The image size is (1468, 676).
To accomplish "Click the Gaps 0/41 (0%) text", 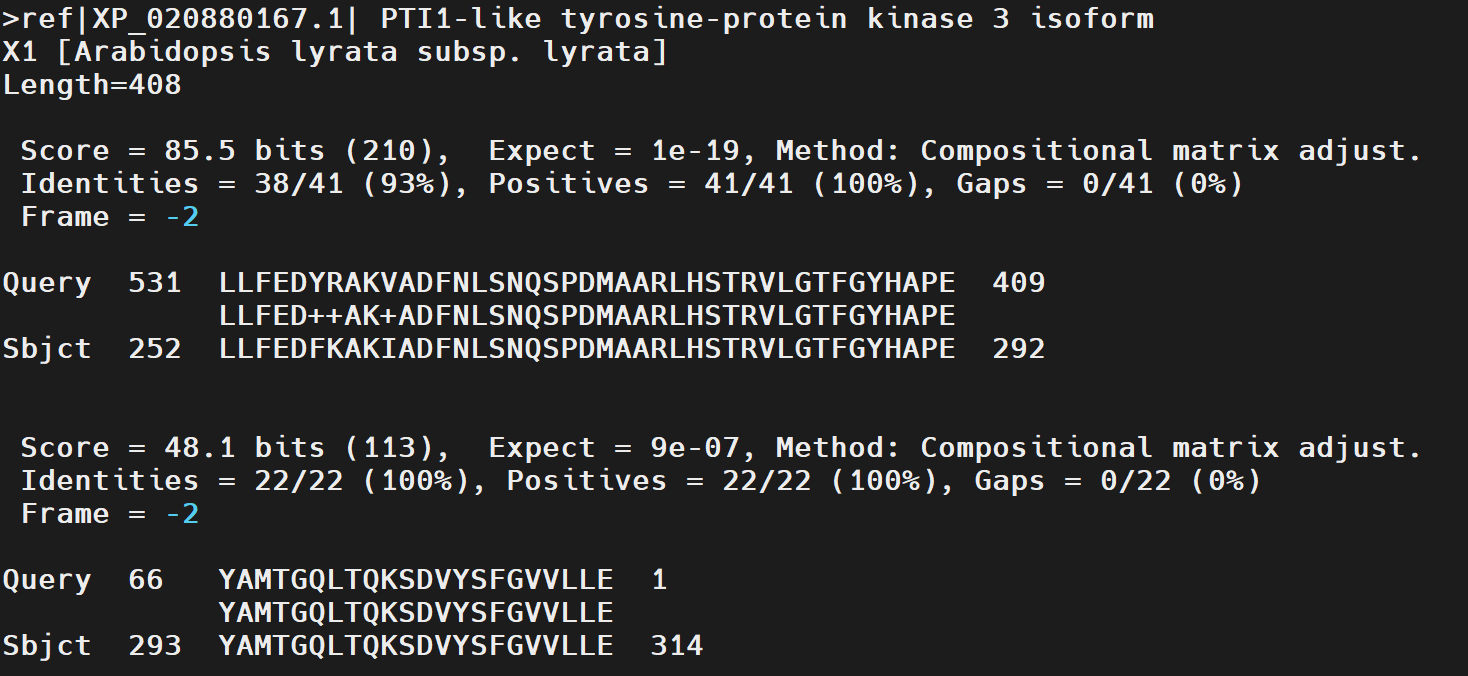I will pyautogui.click(x=1099, y=184).
